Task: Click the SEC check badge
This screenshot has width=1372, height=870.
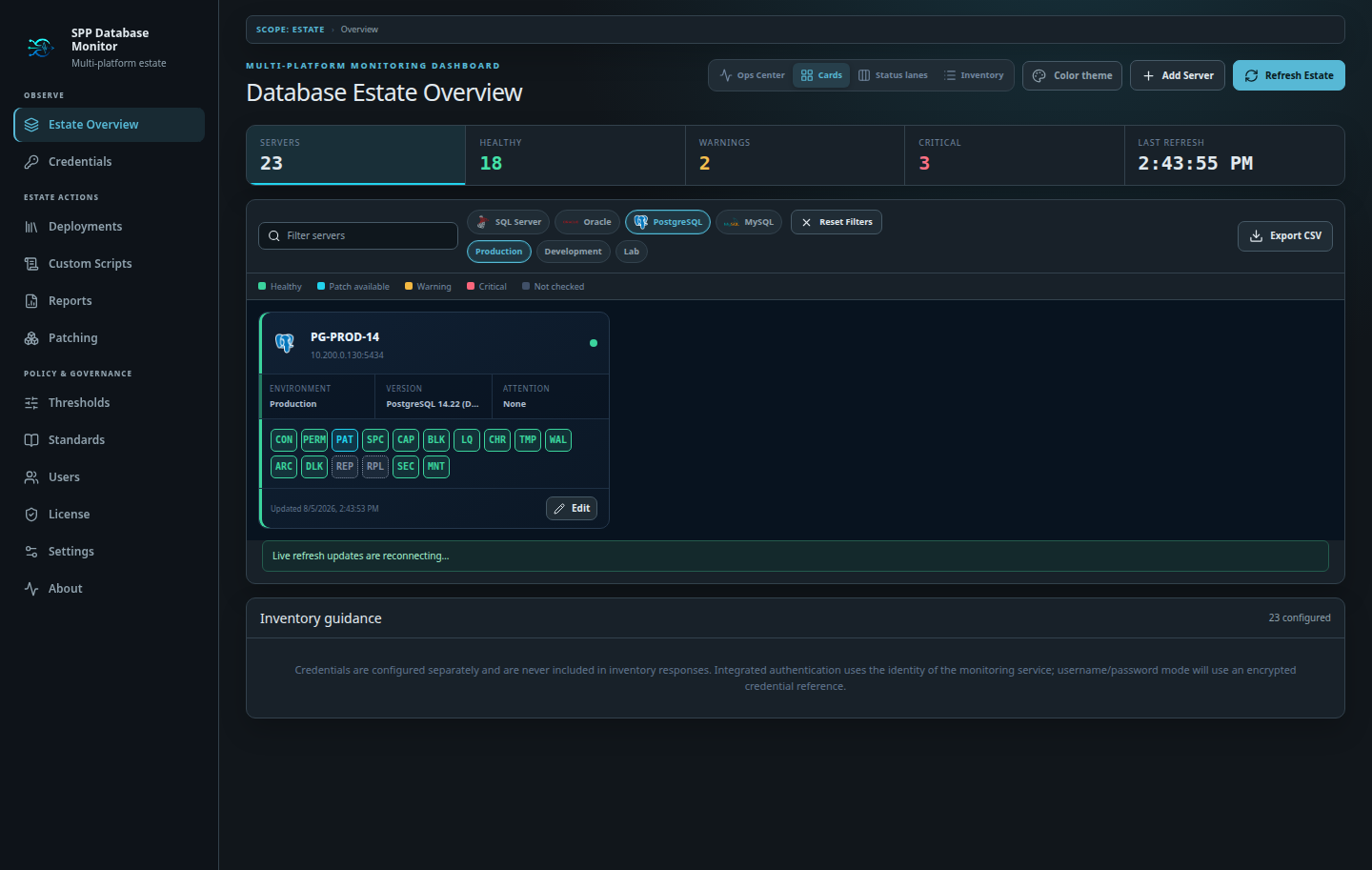Action: [x=406, y=467]
